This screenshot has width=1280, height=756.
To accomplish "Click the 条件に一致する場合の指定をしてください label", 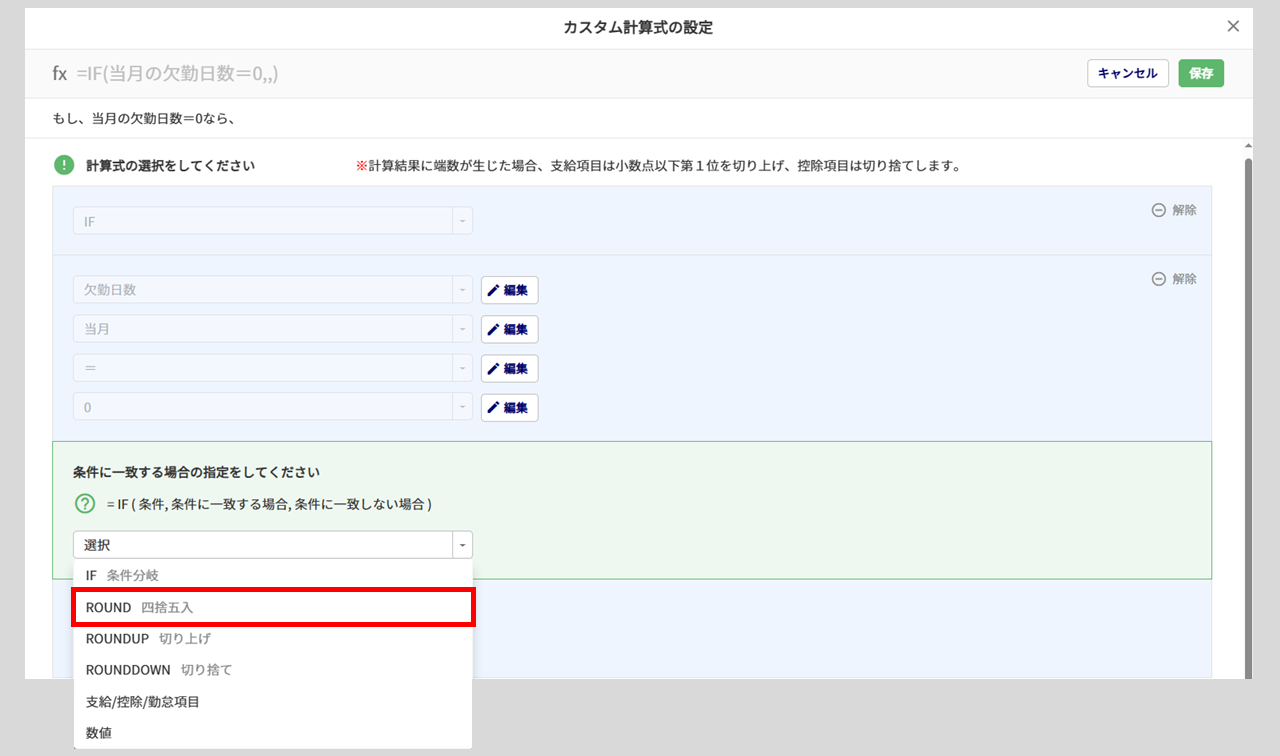I will (x=196, y=471).
